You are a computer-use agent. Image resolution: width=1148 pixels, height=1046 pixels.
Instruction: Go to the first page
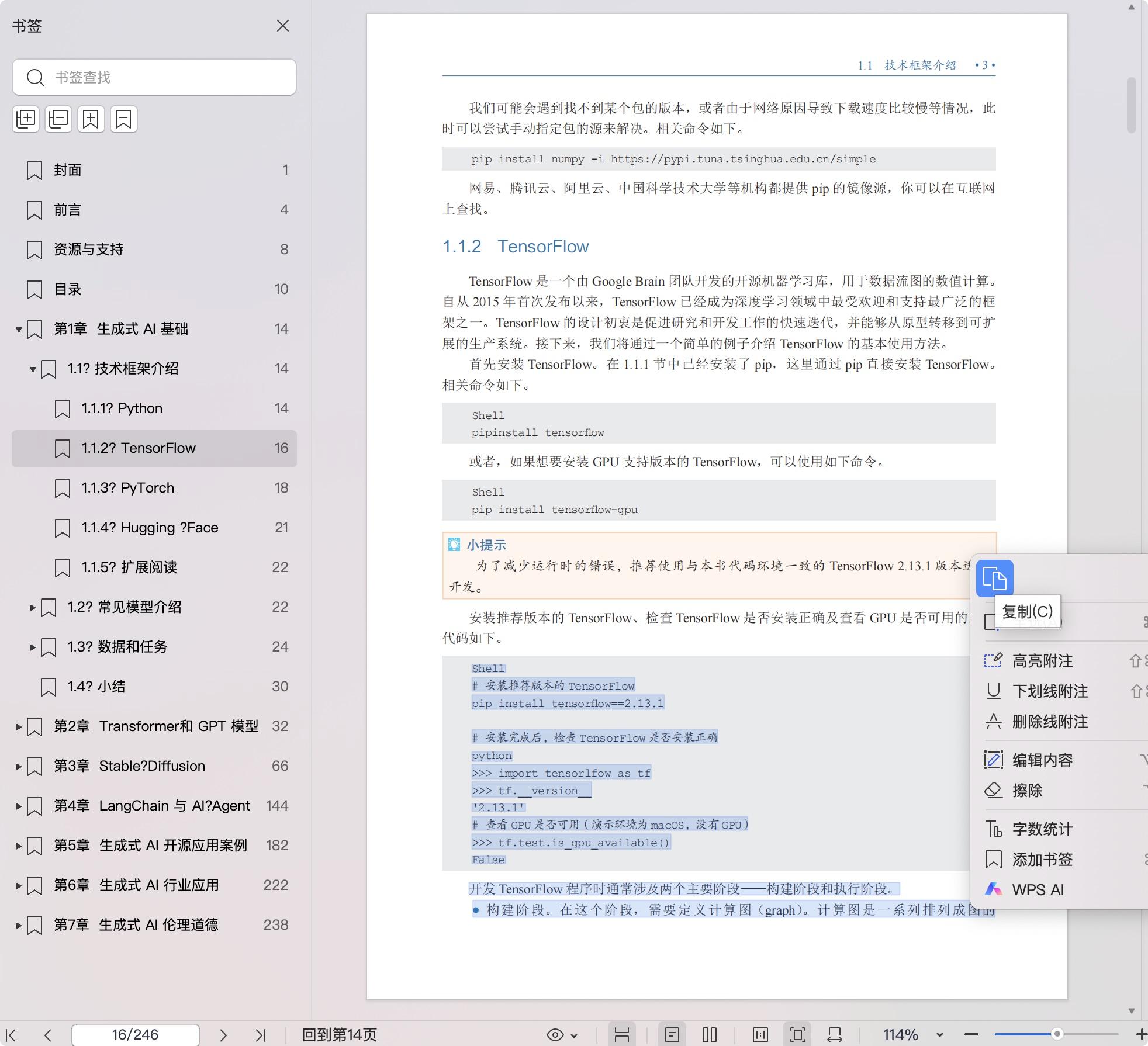(x=11, y=1035)
